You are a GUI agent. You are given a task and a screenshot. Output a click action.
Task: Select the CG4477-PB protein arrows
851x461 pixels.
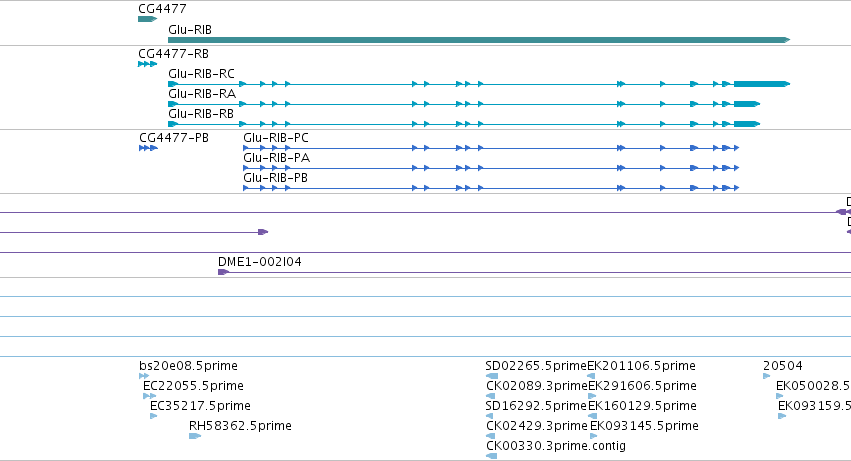(x=148, y=148)
